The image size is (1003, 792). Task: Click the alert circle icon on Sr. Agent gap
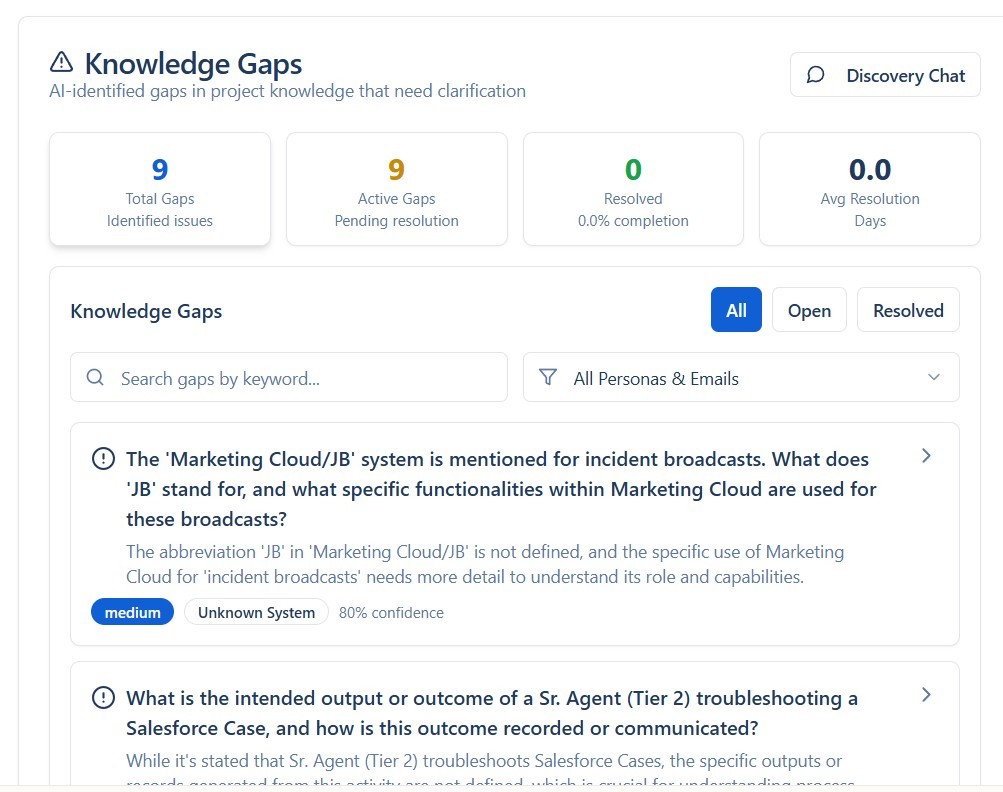pos(103,697)
